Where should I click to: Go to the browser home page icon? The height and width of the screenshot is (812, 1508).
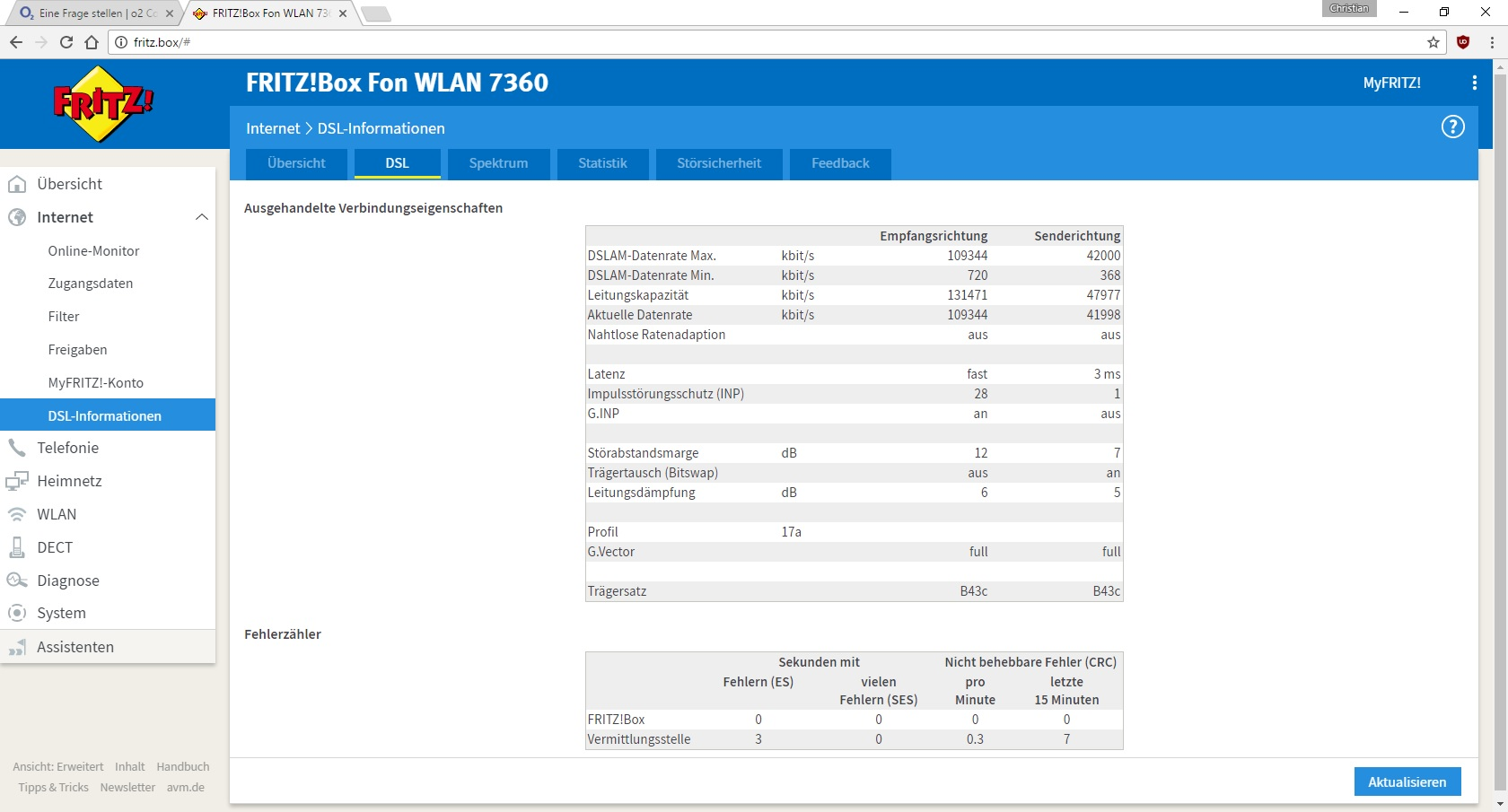click(x=92, y=42)
